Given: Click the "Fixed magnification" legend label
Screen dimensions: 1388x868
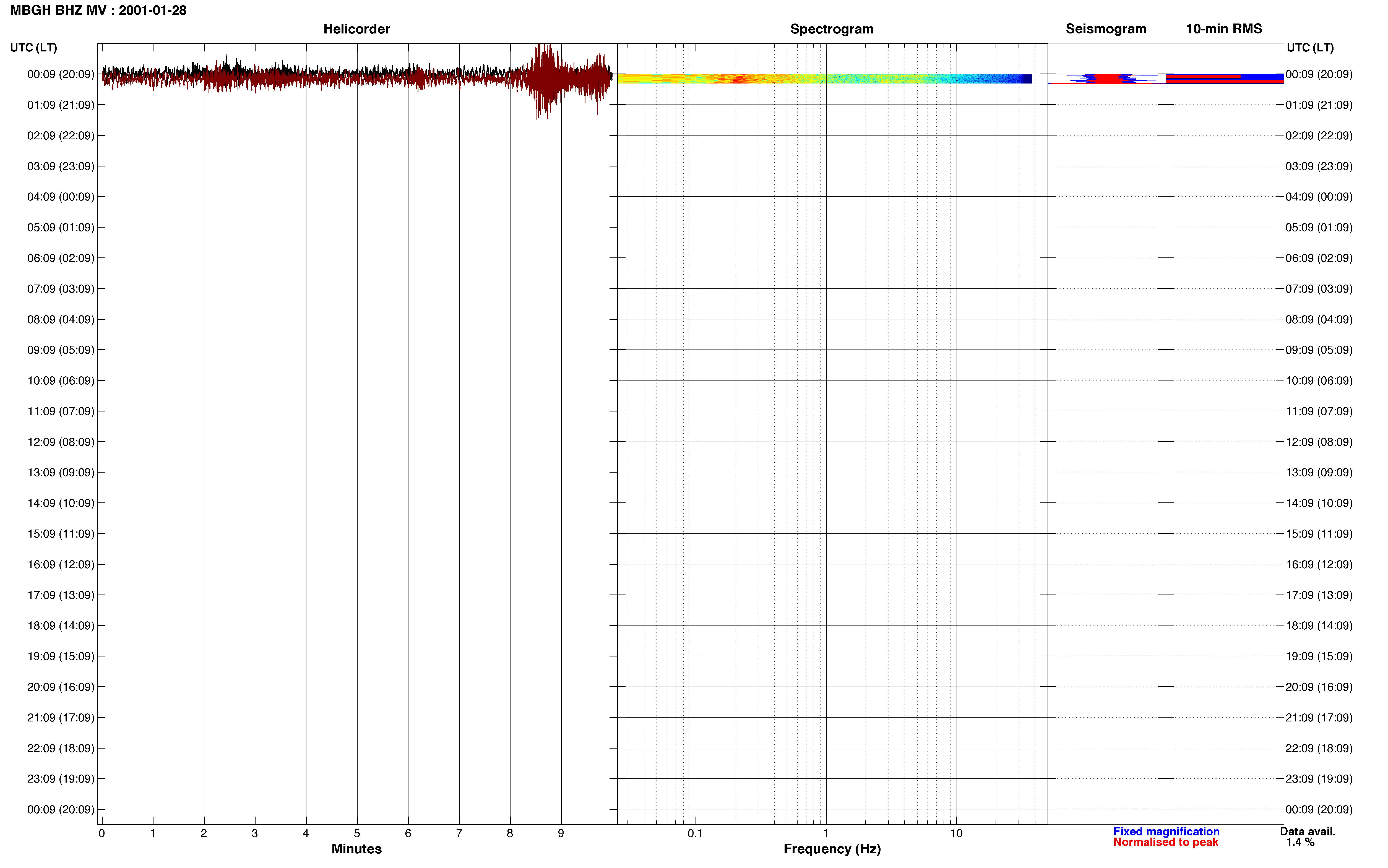Looking at the screenshot, I should (x=1166, y=831).
